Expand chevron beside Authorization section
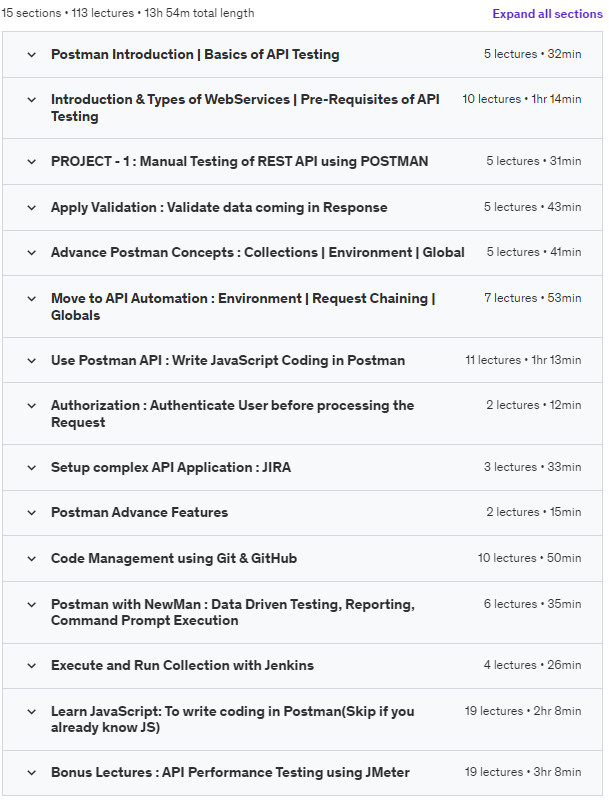Screen dimensions: 609x800 [x=32, y=406]
